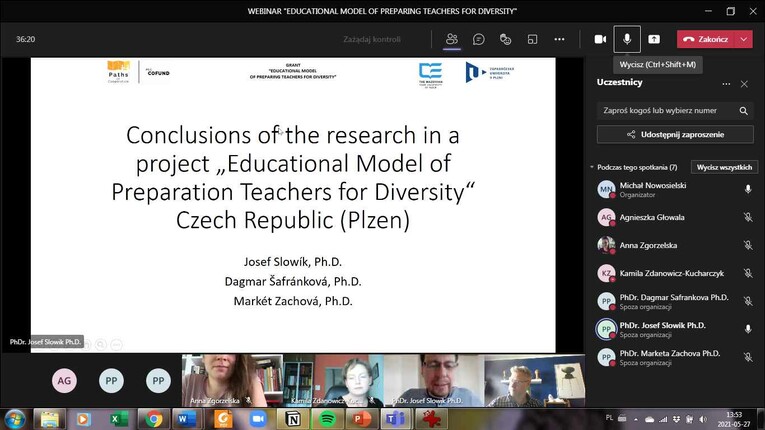Image resolution: width=765 pixels, height=430 pixels.
Task: Open more options in the Uczestnicy panel header
Action: click(x=726, y=84)
